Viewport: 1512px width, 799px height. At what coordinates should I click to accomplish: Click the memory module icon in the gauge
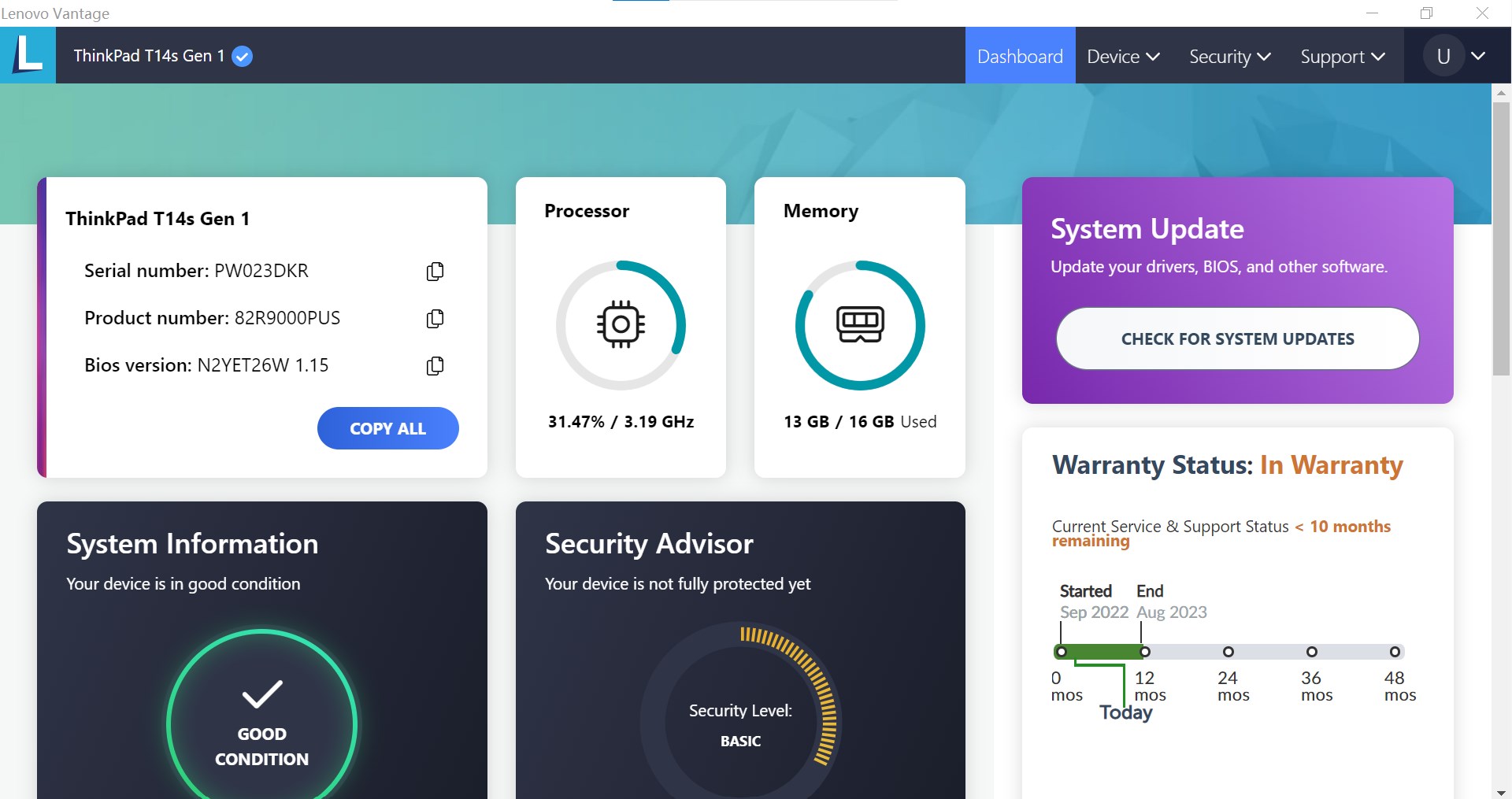pos(860,324)
